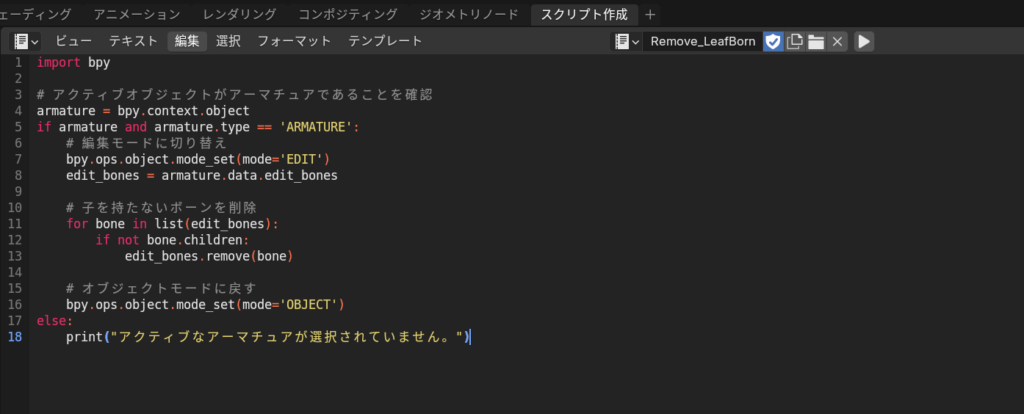The width and height of the screenshot is (1024, 414).
Task: Click the new text duplicate icon
Action: 794,42
